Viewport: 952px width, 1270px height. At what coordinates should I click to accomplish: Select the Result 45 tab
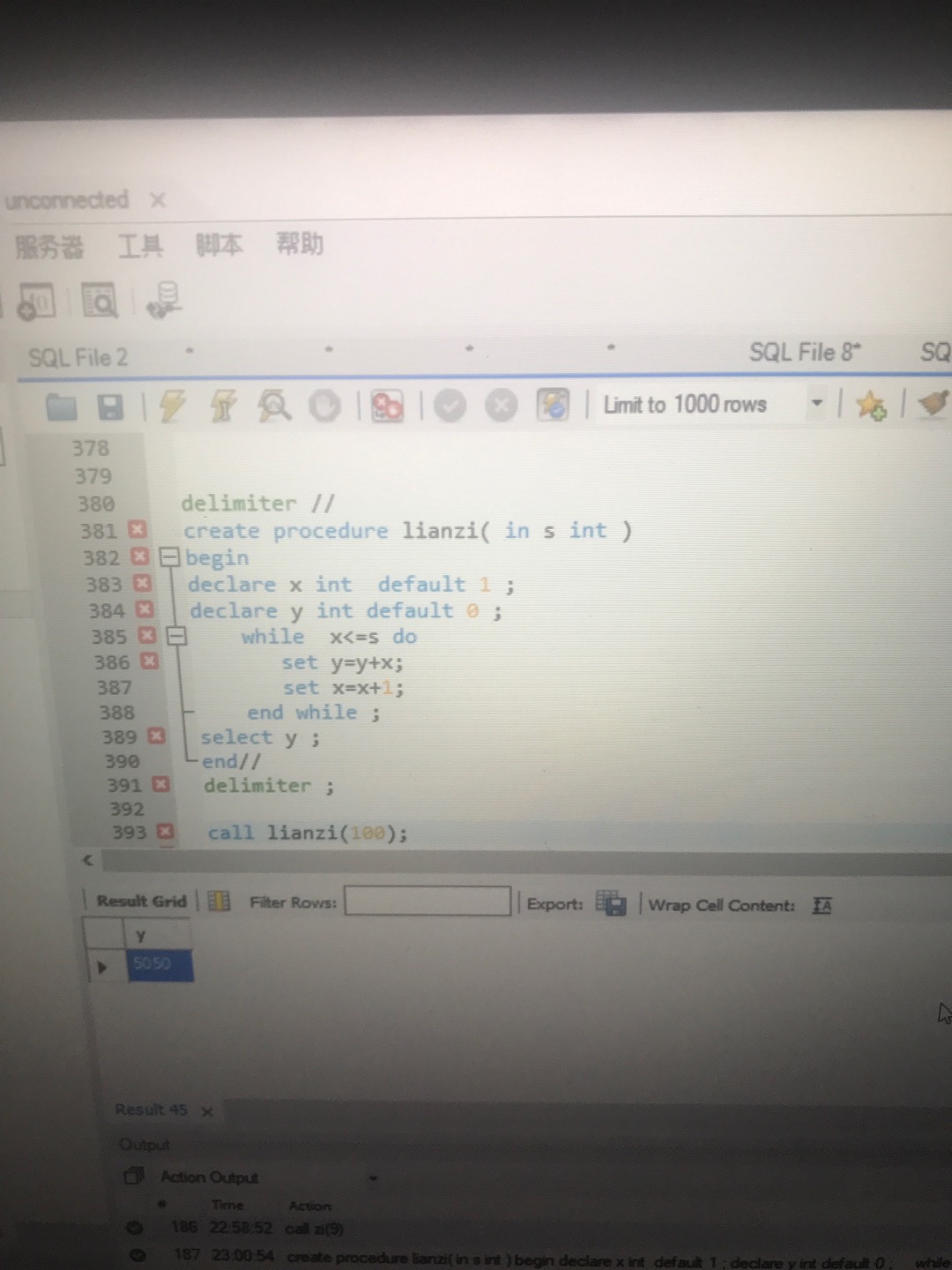click(151, 1109)
